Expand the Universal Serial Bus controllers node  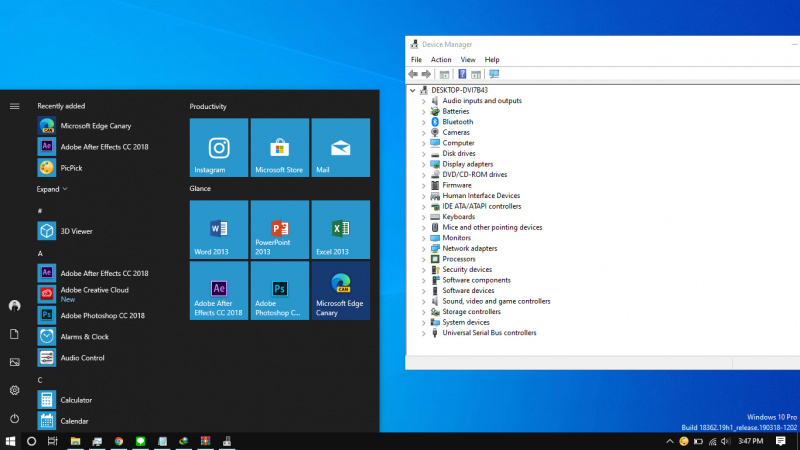click(x=423, y=333)
